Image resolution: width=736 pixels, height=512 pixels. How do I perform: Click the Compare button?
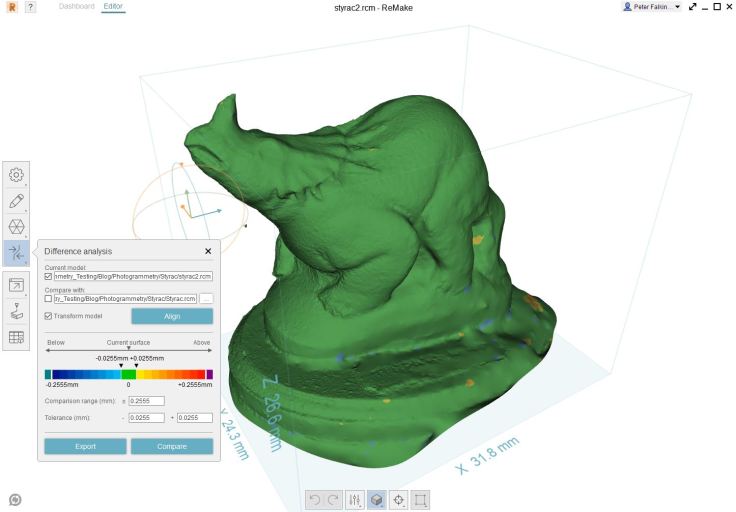coord(171,446)
